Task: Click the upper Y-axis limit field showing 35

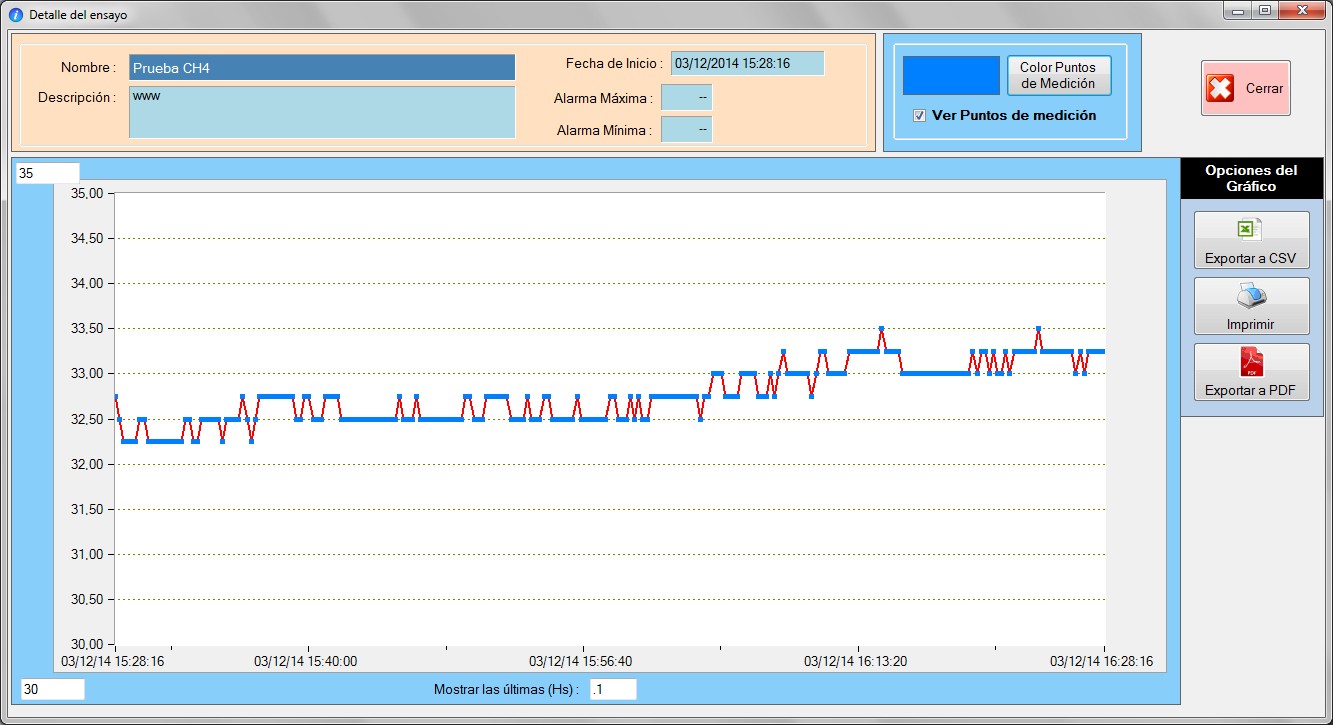Action: point(47,173)
